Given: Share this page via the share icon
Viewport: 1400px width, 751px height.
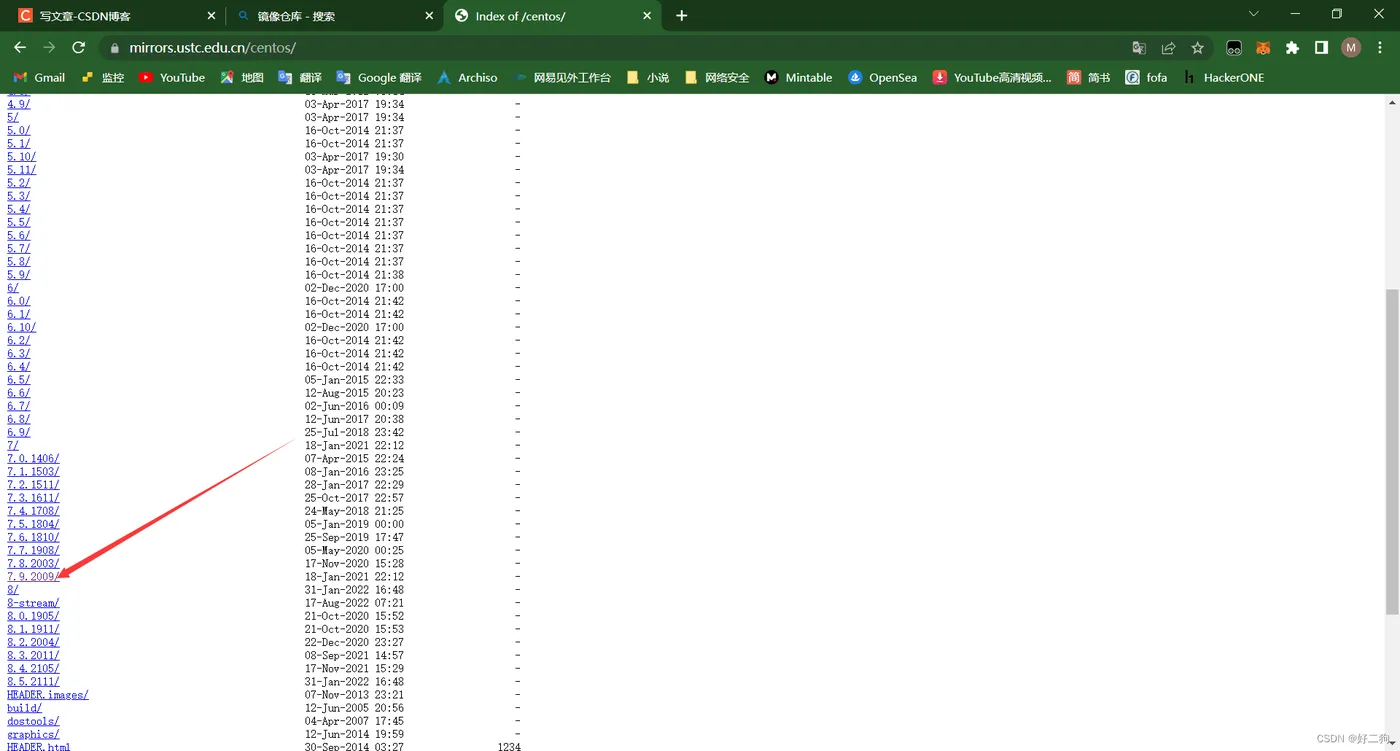Looking at the screenshot, I should tap(1168, 47).
